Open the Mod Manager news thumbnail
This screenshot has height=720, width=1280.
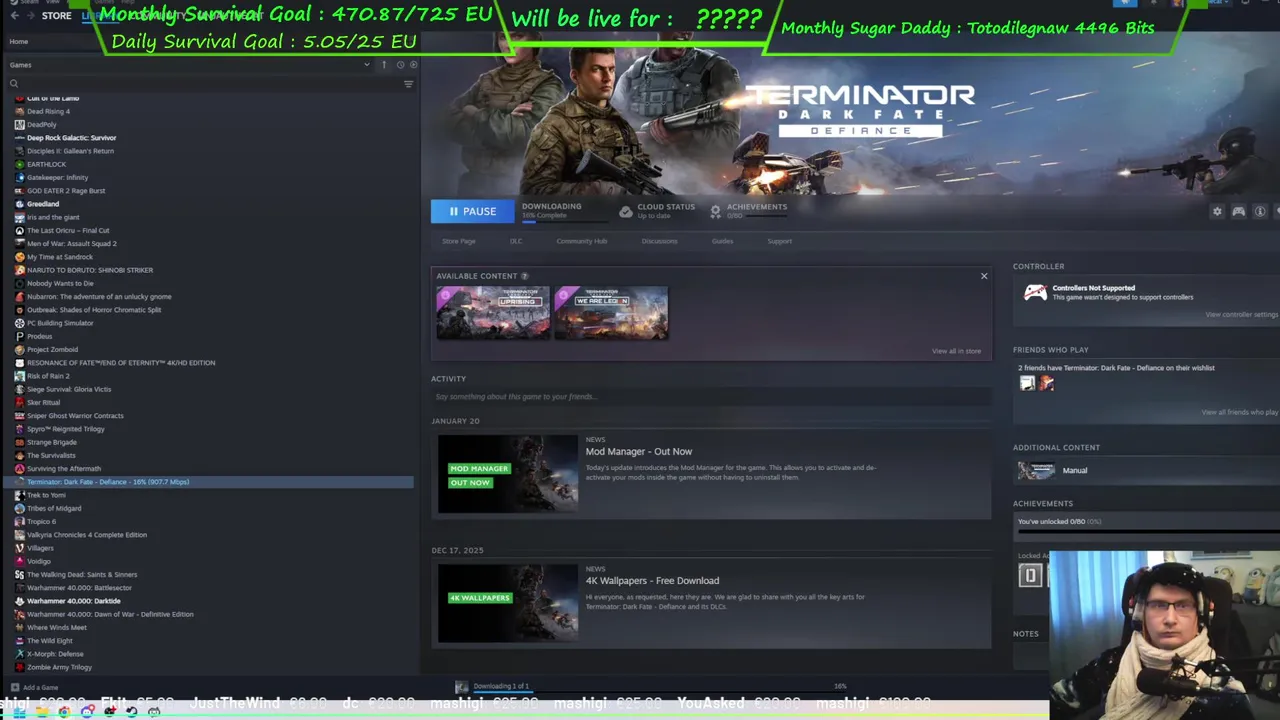click(507, 474)
